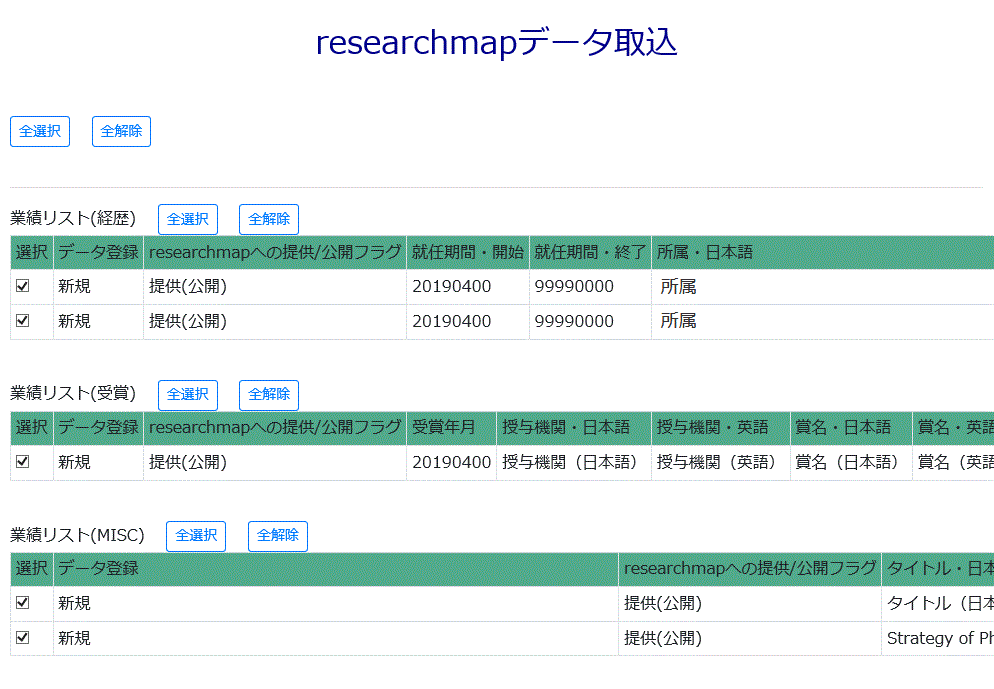
Task: Click the top 全解除 button under the page title
Action: pyautogui.click(x=121, y=131)
